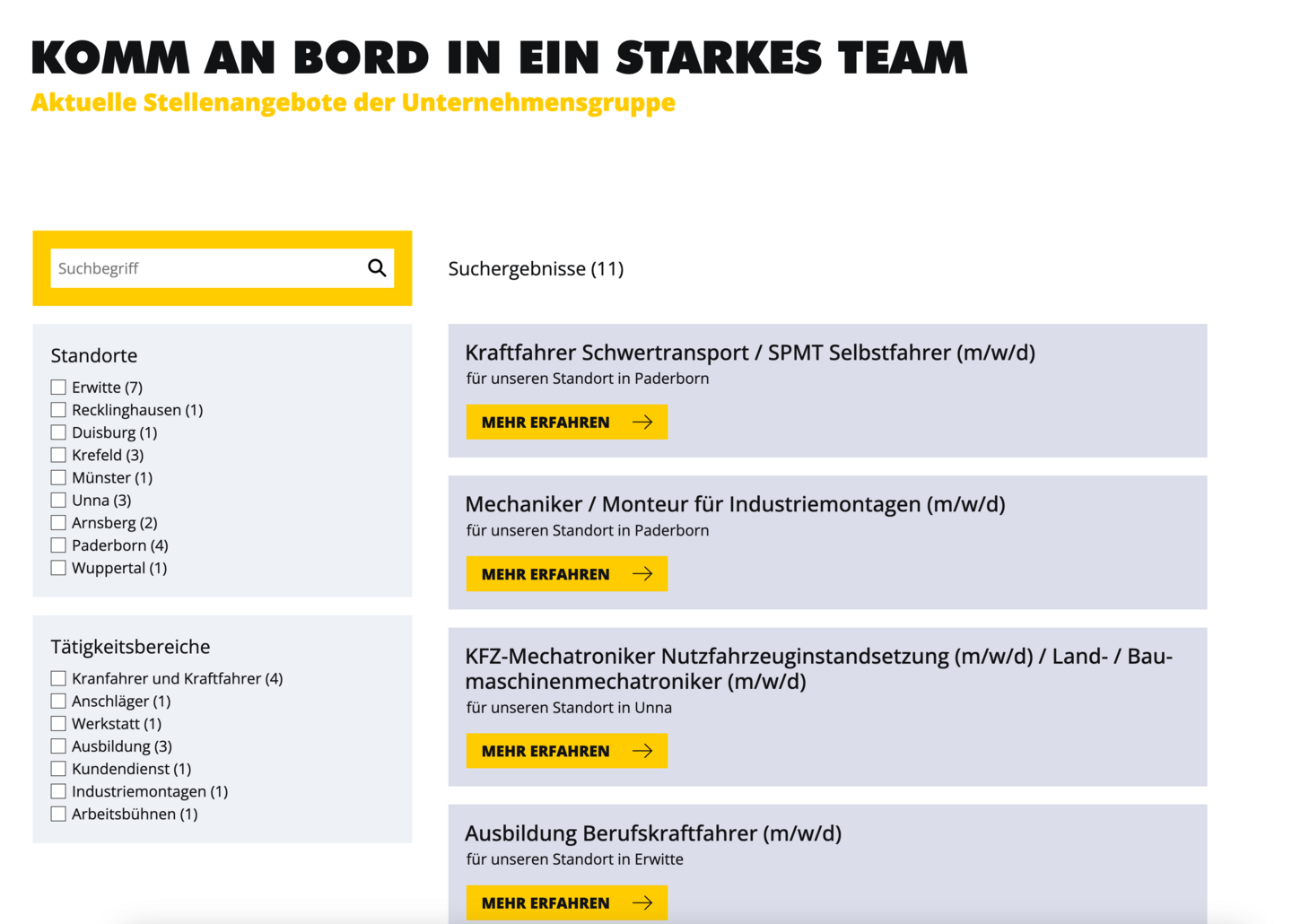
Task: Enable the Erwitte location filter
Action: (x=58, y=388)
